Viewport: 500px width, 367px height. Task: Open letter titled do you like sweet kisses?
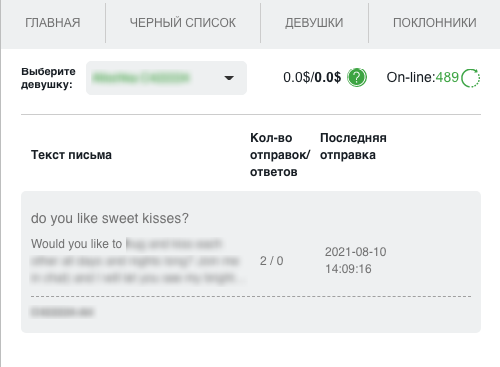pyautogui.click(x=110, y=218)
